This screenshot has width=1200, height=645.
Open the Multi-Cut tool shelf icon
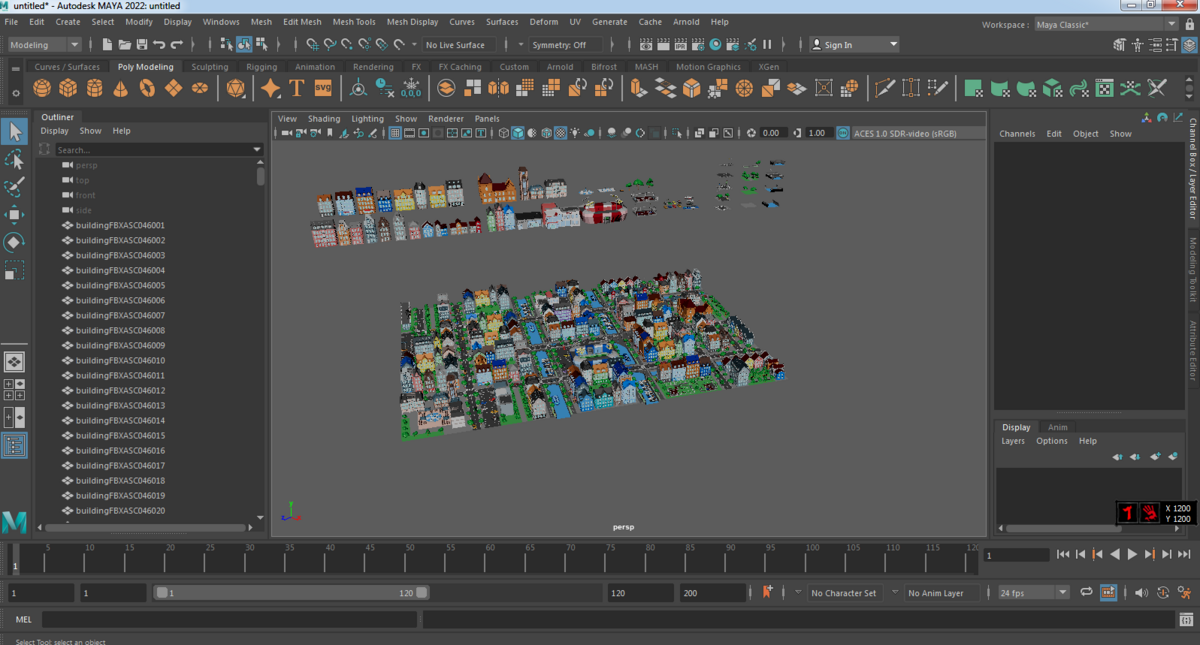[x=885, y=89]
